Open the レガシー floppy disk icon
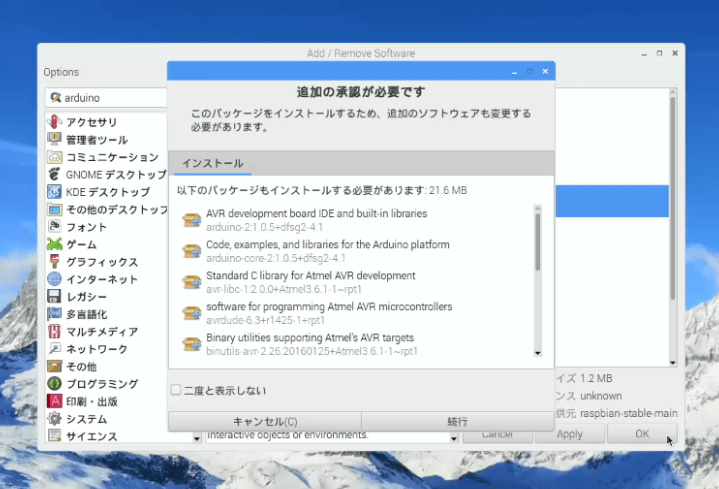 54,296
